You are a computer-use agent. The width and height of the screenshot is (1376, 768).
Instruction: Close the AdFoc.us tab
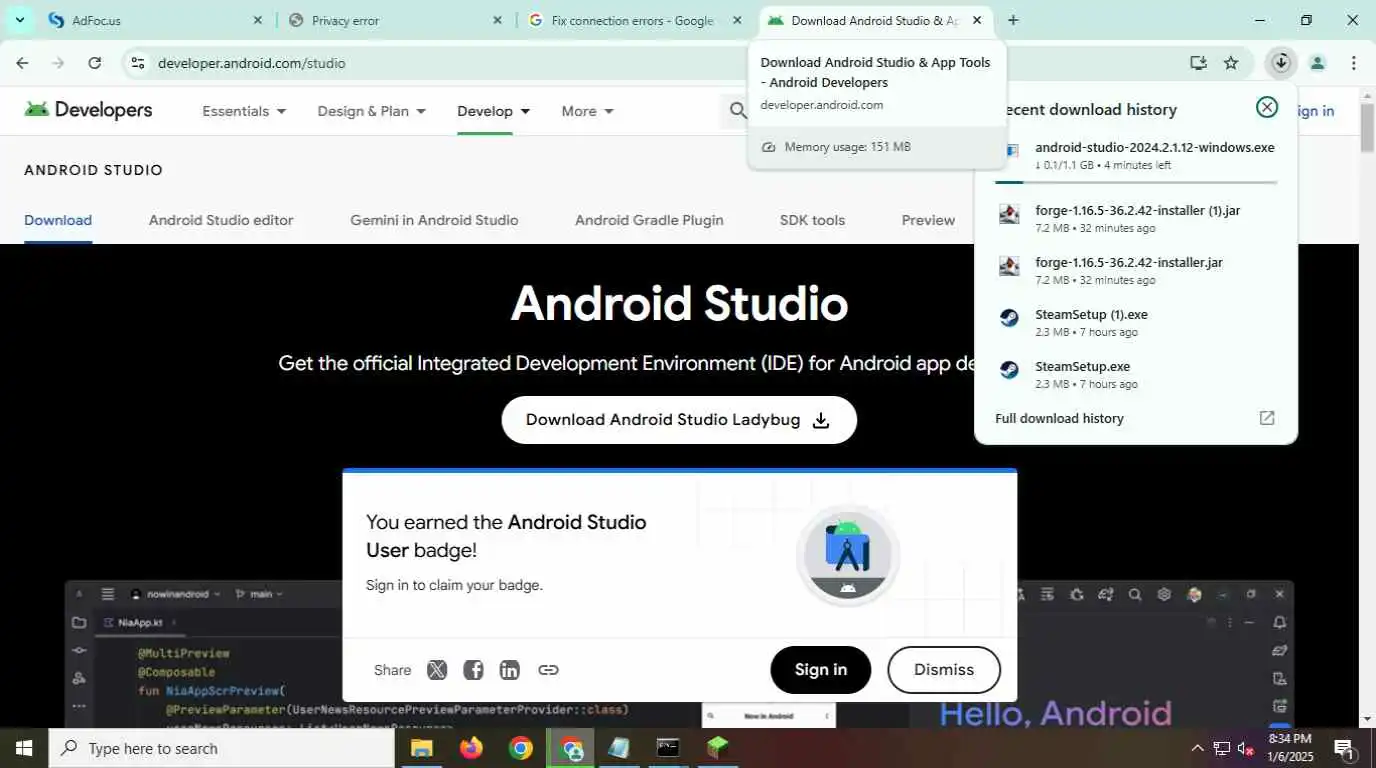click(x=257, y=20)
